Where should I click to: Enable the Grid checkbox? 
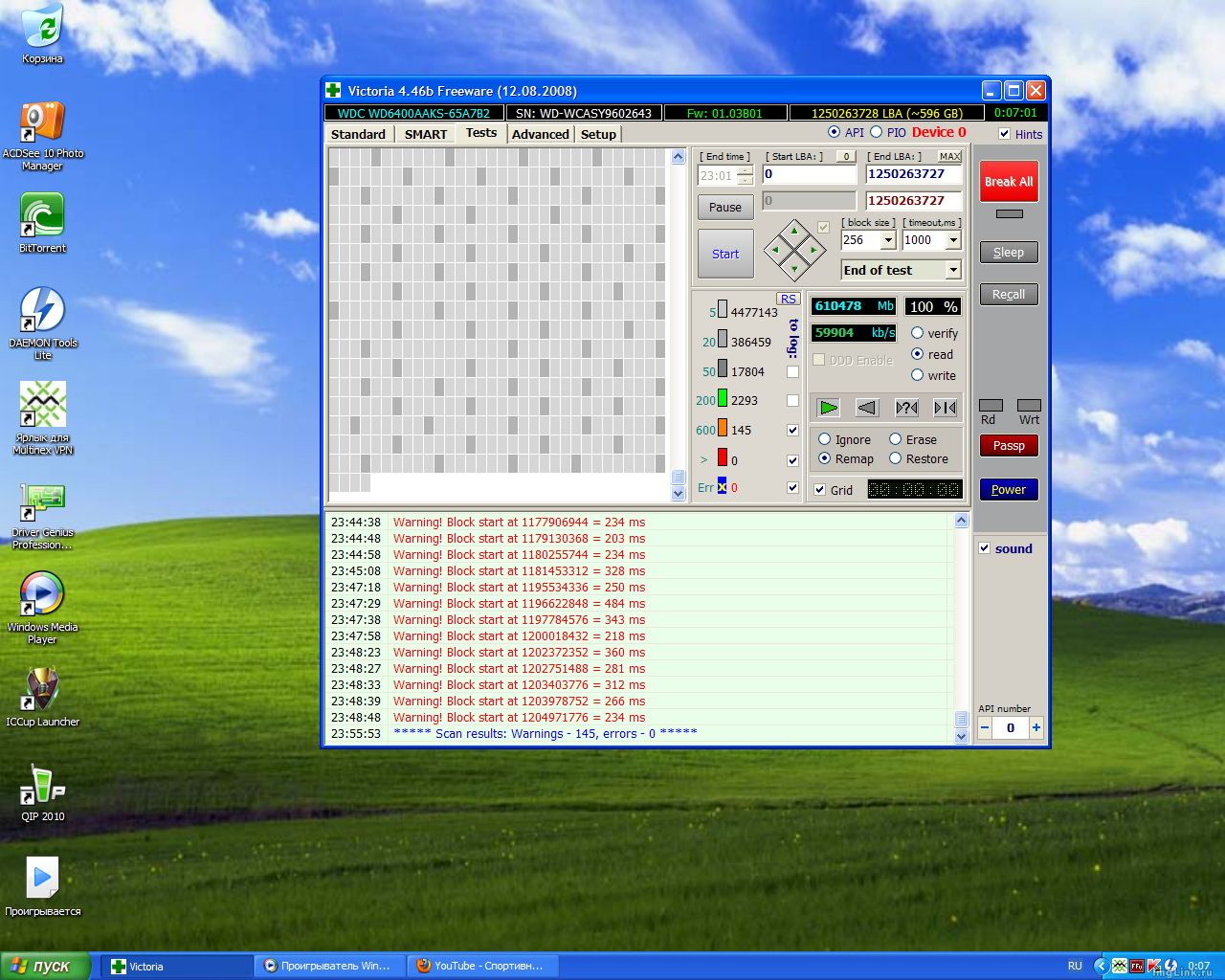[x=820, y=490]
